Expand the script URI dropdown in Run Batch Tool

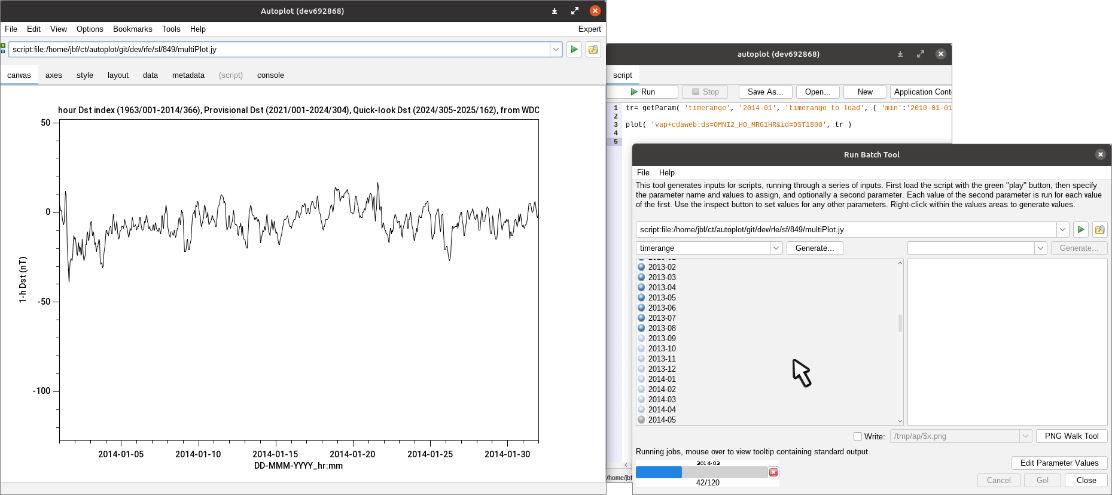click(1062, 229)
